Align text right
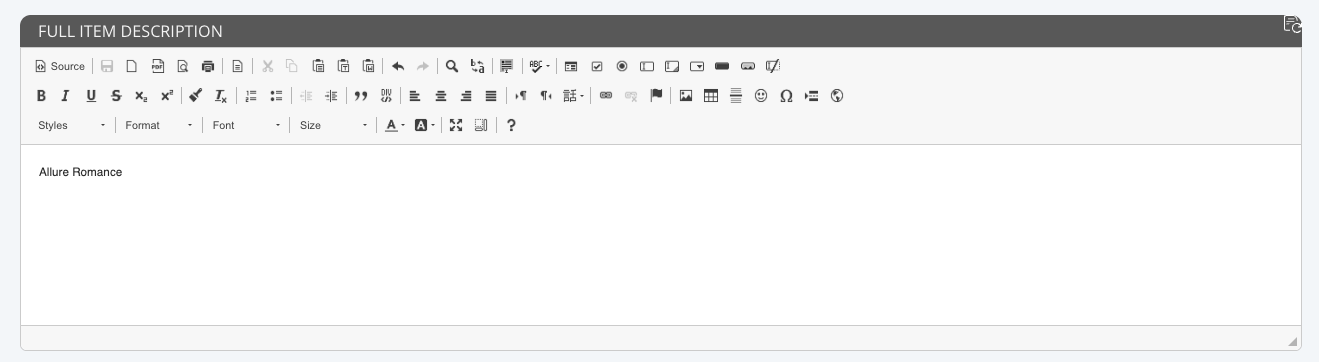This screenshot has width=1319, height=362. click(466, 96)
